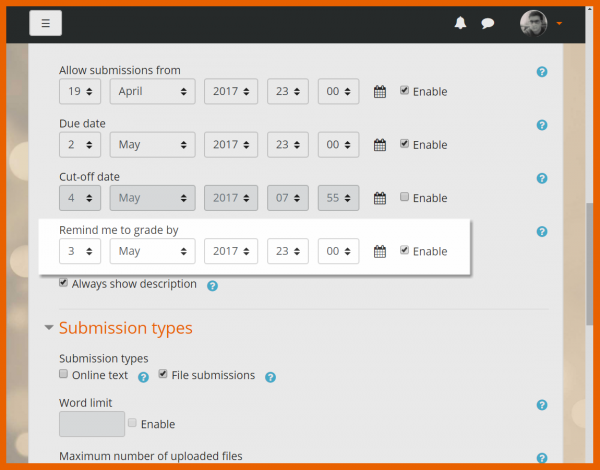Uncheck Always show description
This screenshot has height=470, width=600.
[x=64, y=283]
